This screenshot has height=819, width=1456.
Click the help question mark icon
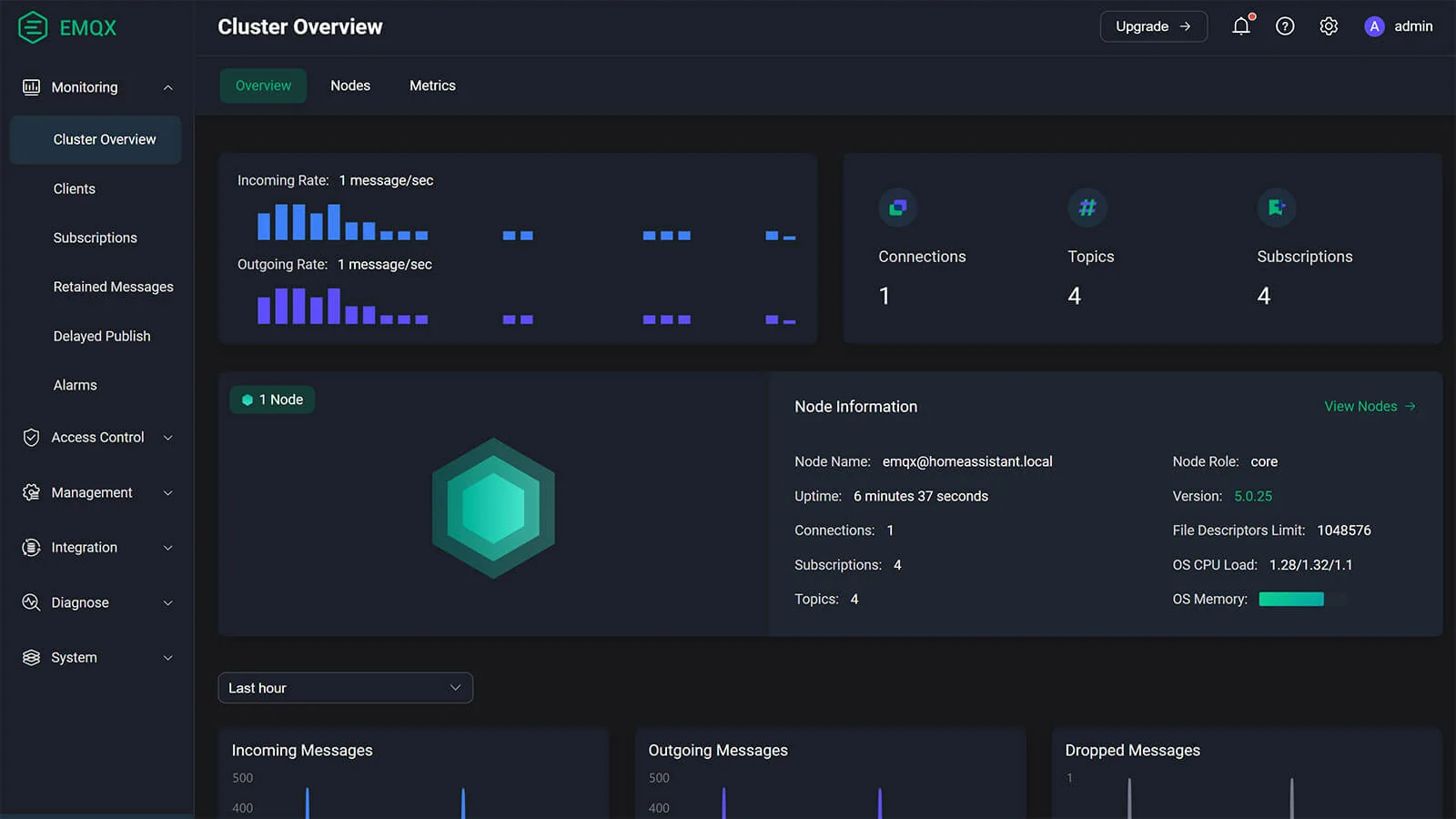(x=1284, y=26)
